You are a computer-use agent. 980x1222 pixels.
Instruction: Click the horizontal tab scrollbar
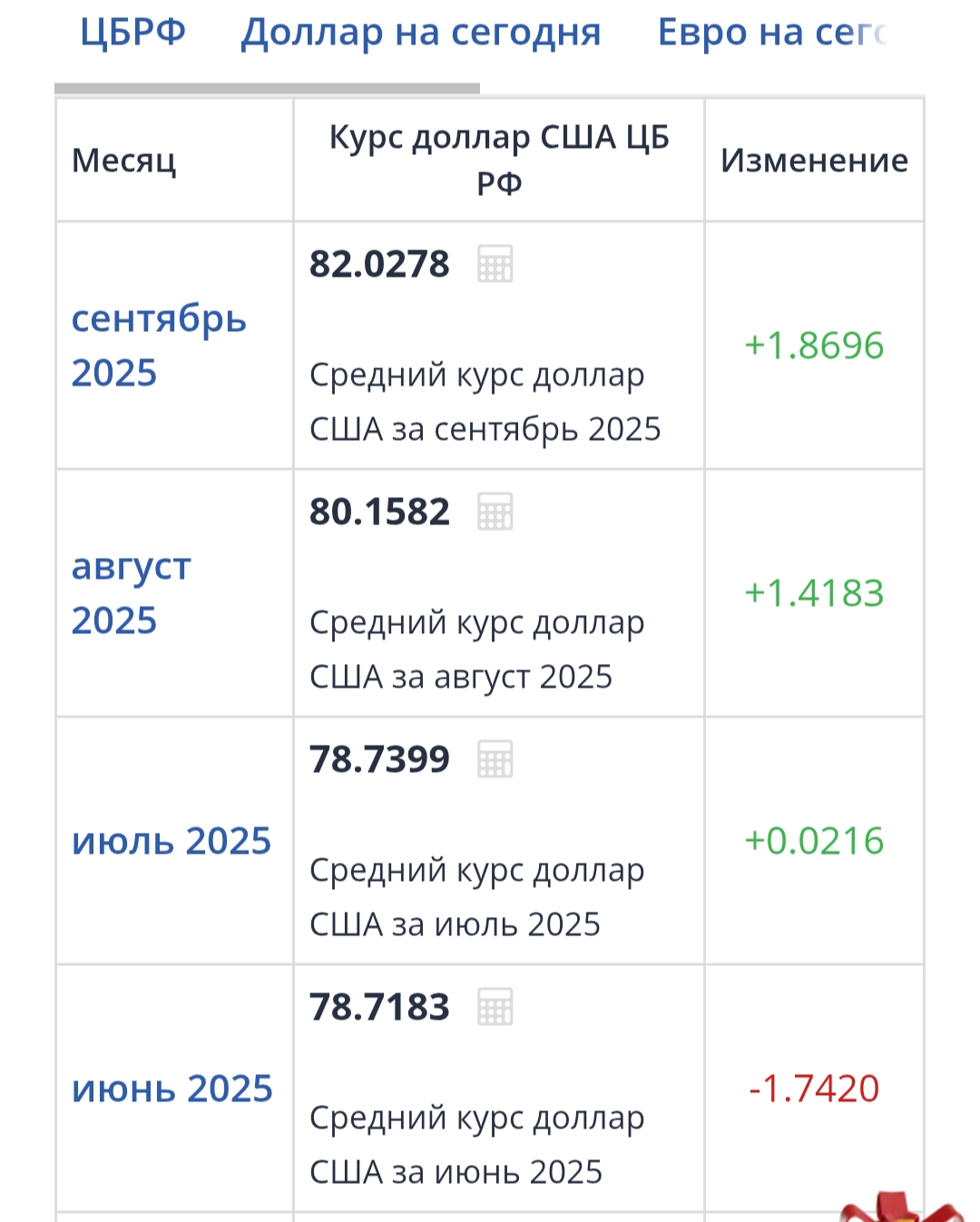(267, 89)
